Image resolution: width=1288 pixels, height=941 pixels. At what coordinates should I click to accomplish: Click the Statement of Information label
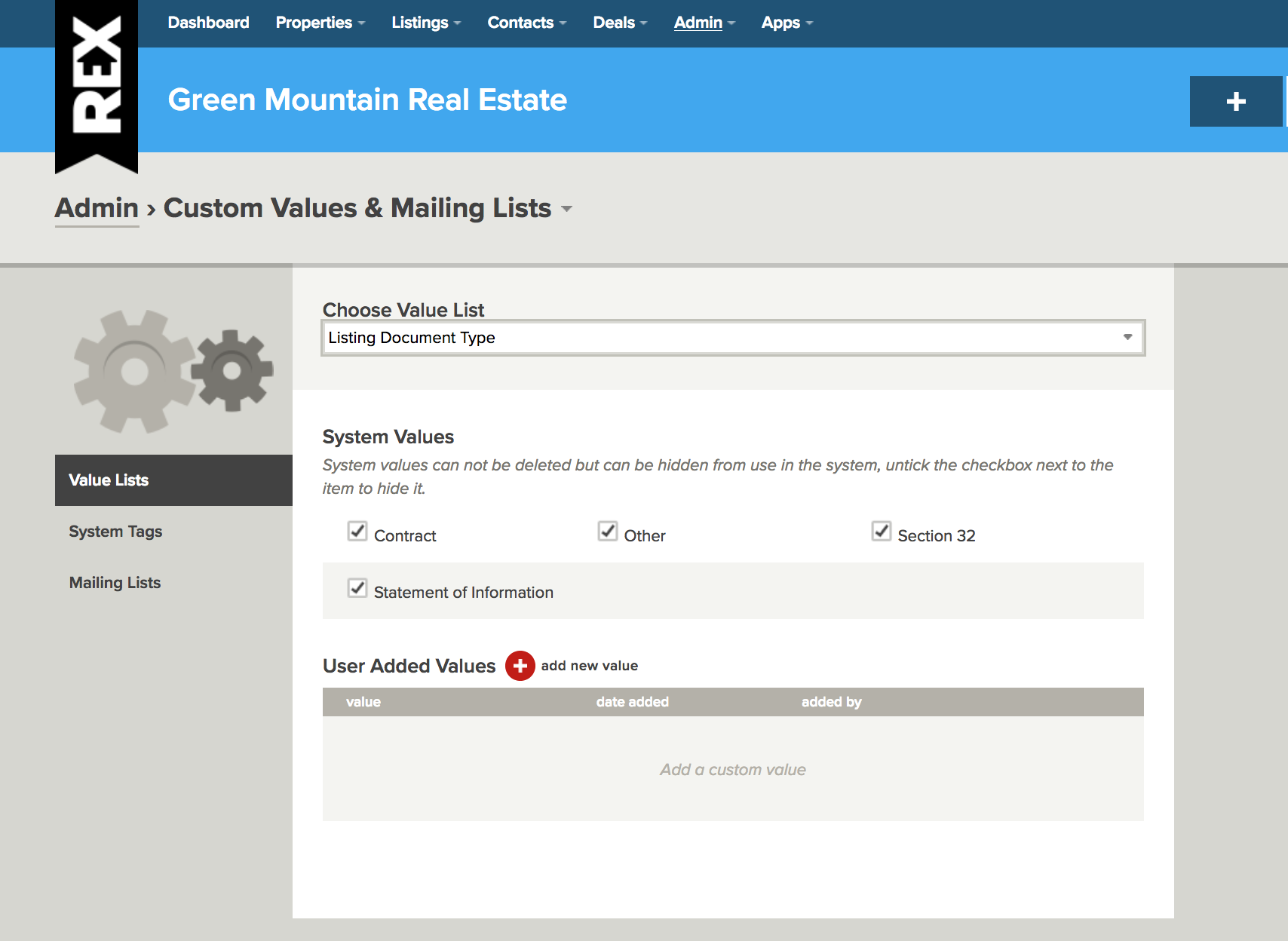464,593
